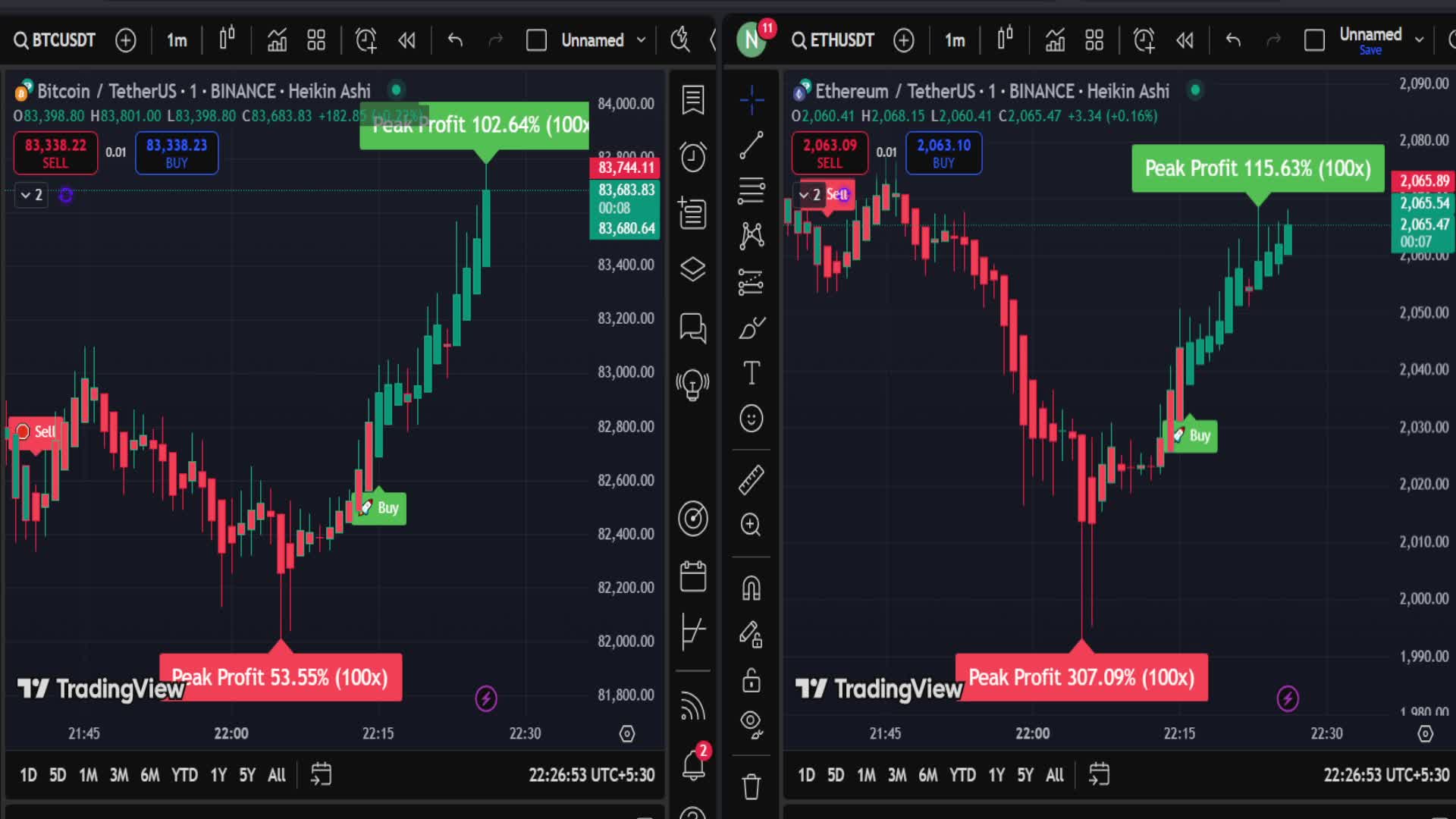Viewport: 1456px width, 819px height.
Task: Open quick search on BTC toolbar
Action: point(680,40)
